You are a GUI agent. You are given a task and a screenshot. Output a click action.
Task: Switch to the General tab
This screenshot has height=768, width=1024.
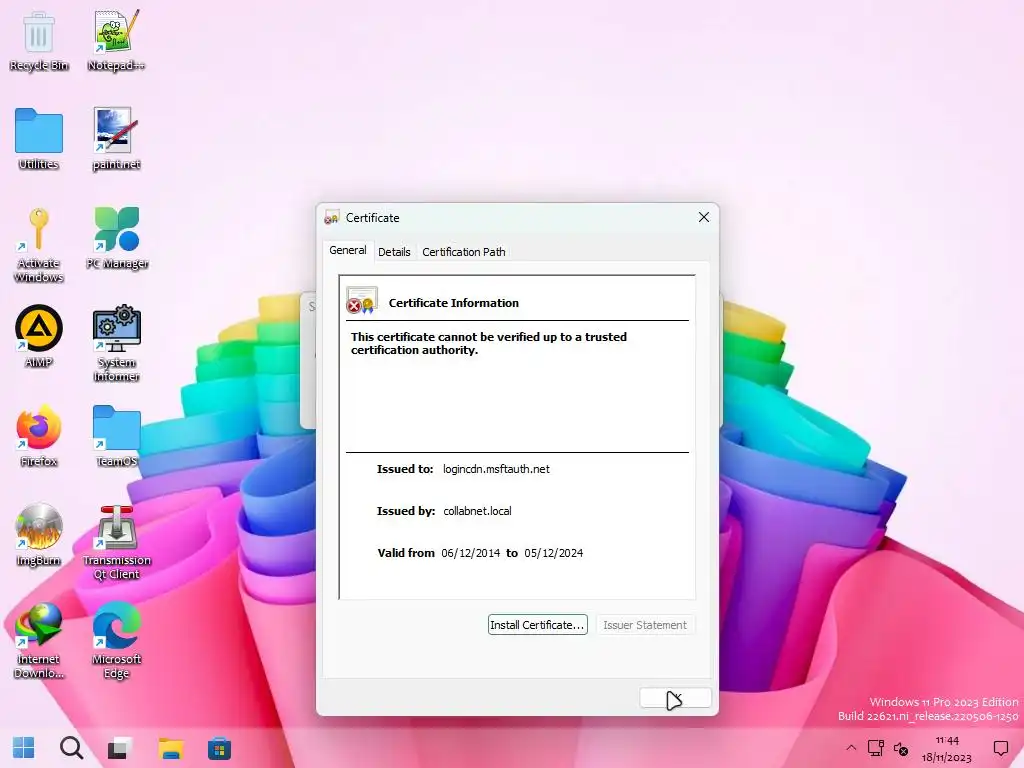[347, 250]
